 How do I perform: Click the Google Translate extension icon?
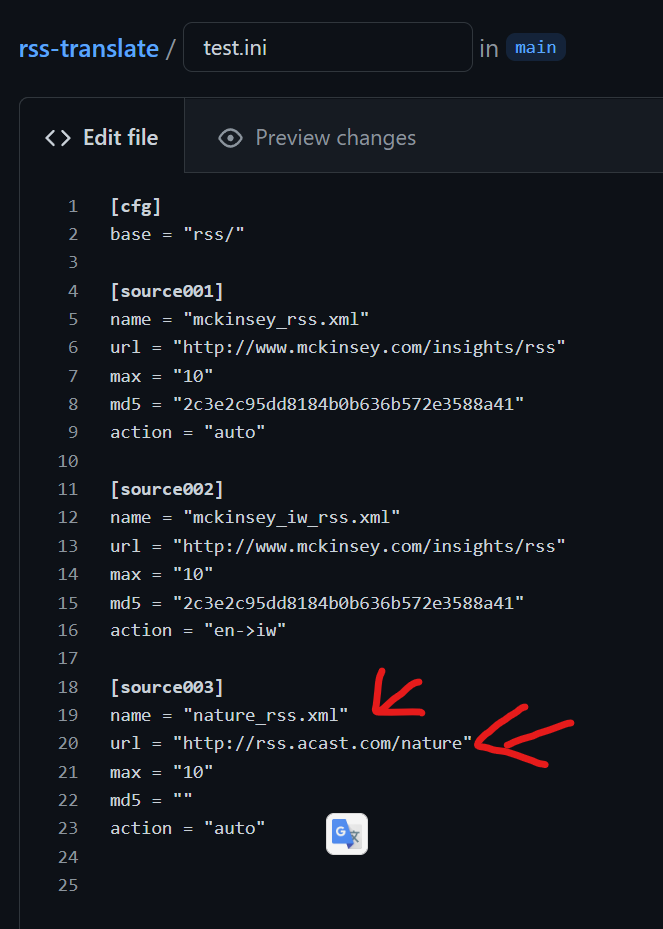pyautogui.click(x=347, y=834)
